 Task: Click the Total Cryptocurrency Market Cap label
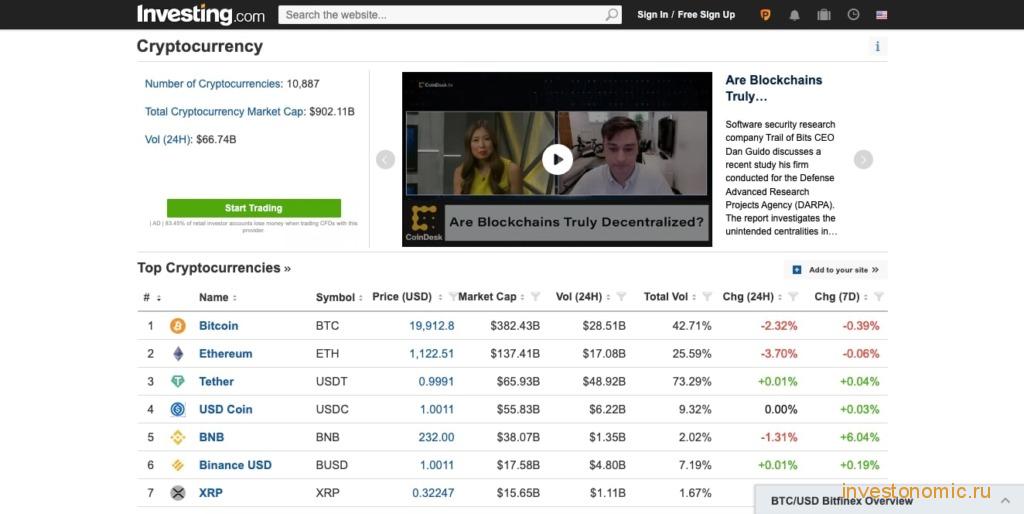click(225, 112)
